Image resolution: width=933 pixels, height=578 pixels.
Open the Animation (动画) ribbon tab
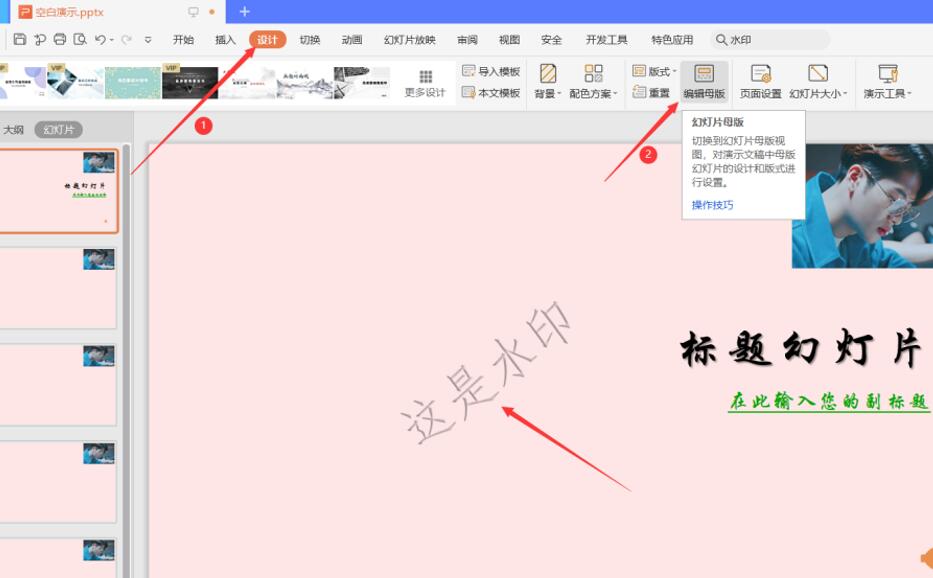point(349,39)
